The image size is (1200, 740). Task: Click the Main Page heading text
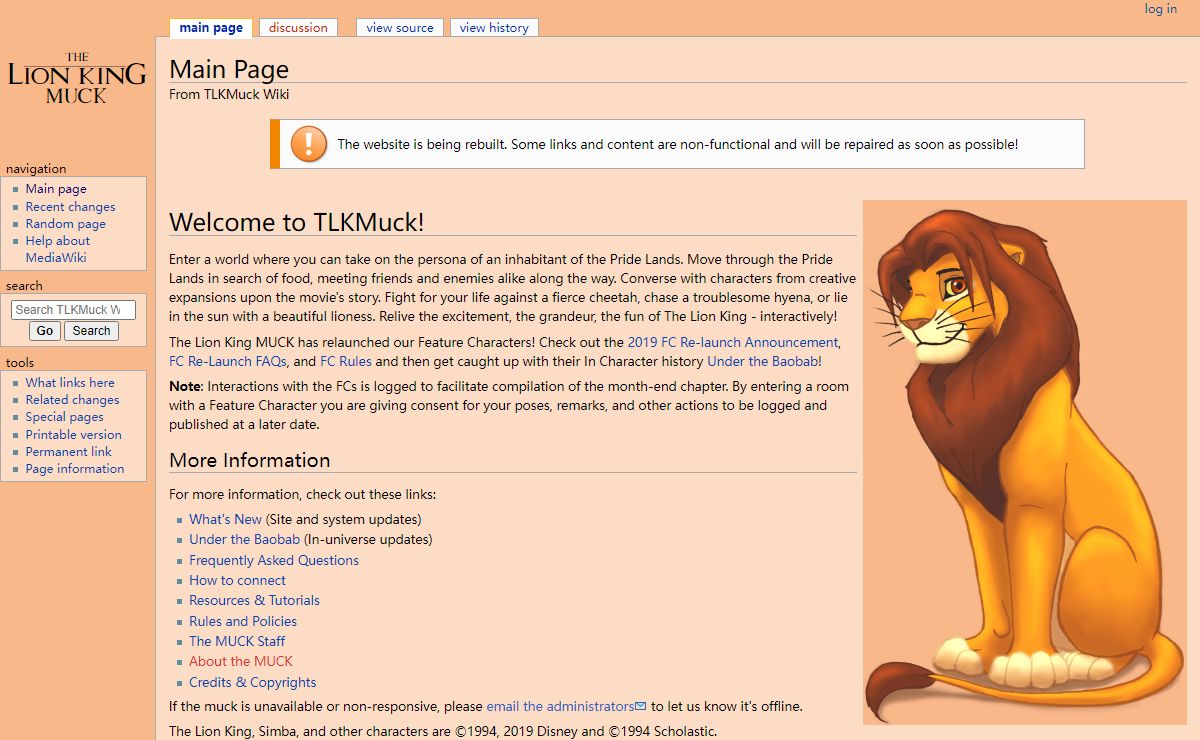click(229, 69)
